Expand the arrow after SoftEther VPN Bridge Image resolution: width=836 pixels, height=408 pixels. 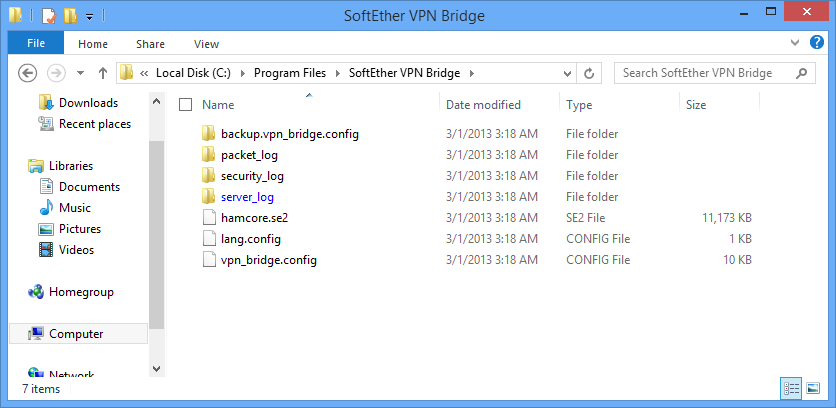471,73
